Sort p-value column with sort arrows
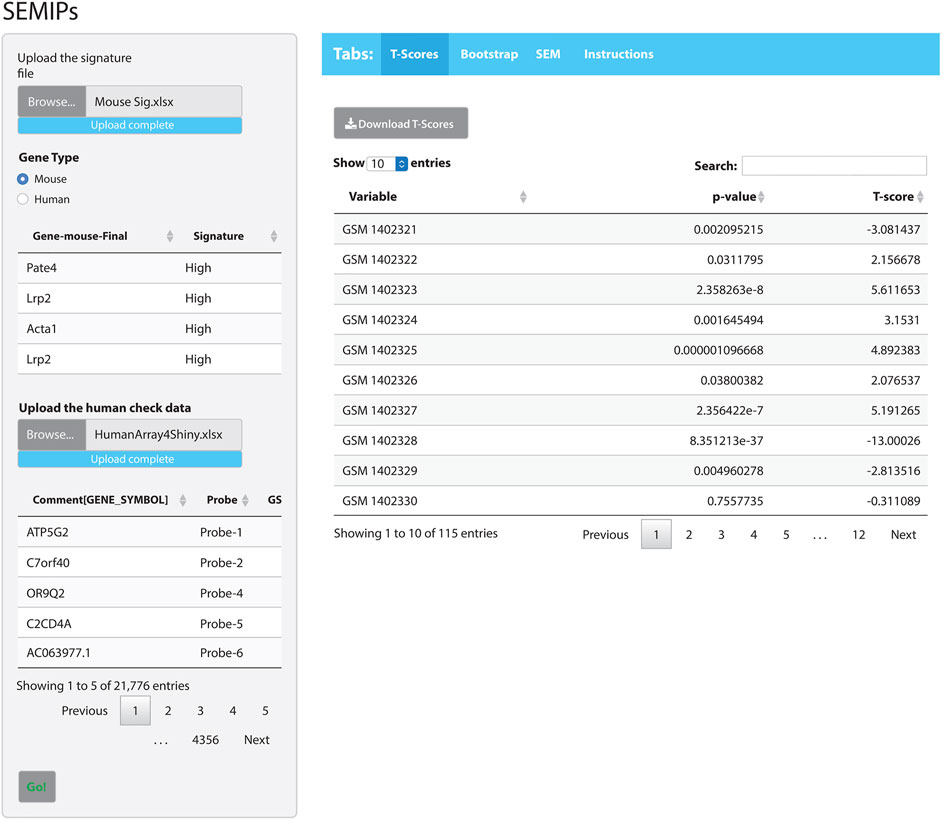Screen dimensions: 941x820 coord(761,197)
